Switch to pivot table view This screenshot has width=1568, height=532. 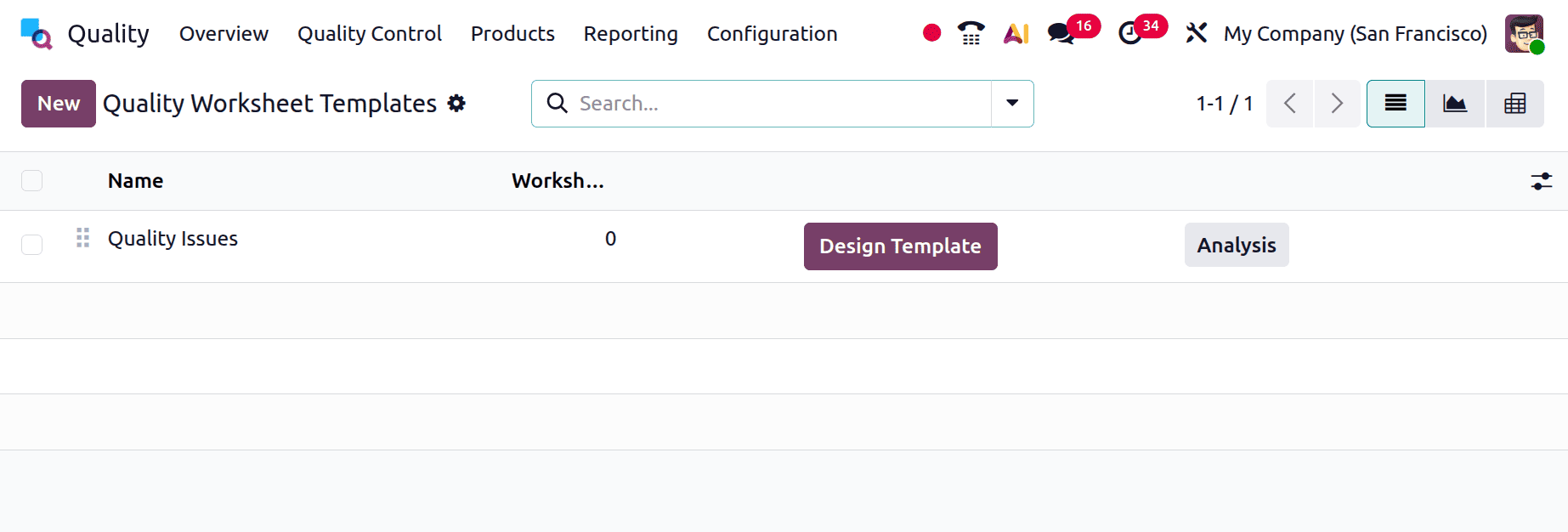(x=1514, y=104)
